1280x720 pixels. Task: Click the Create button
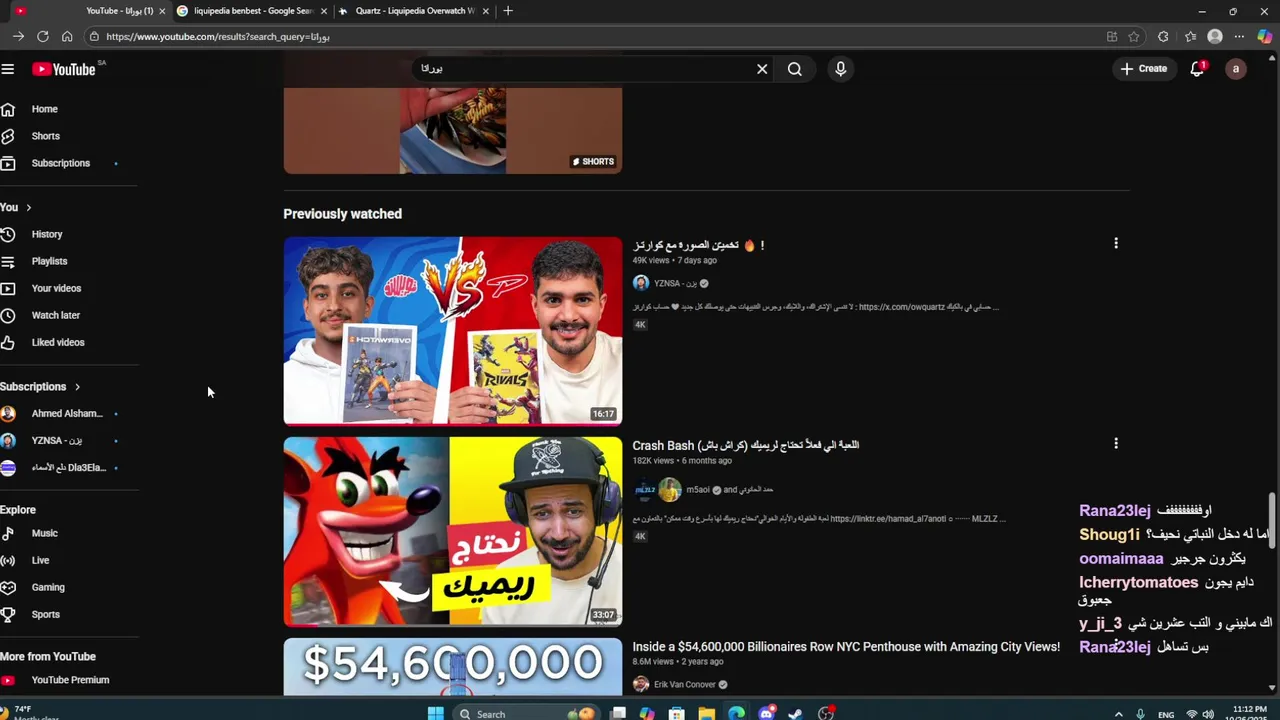pyautogui.click(x=1143, y=69)
